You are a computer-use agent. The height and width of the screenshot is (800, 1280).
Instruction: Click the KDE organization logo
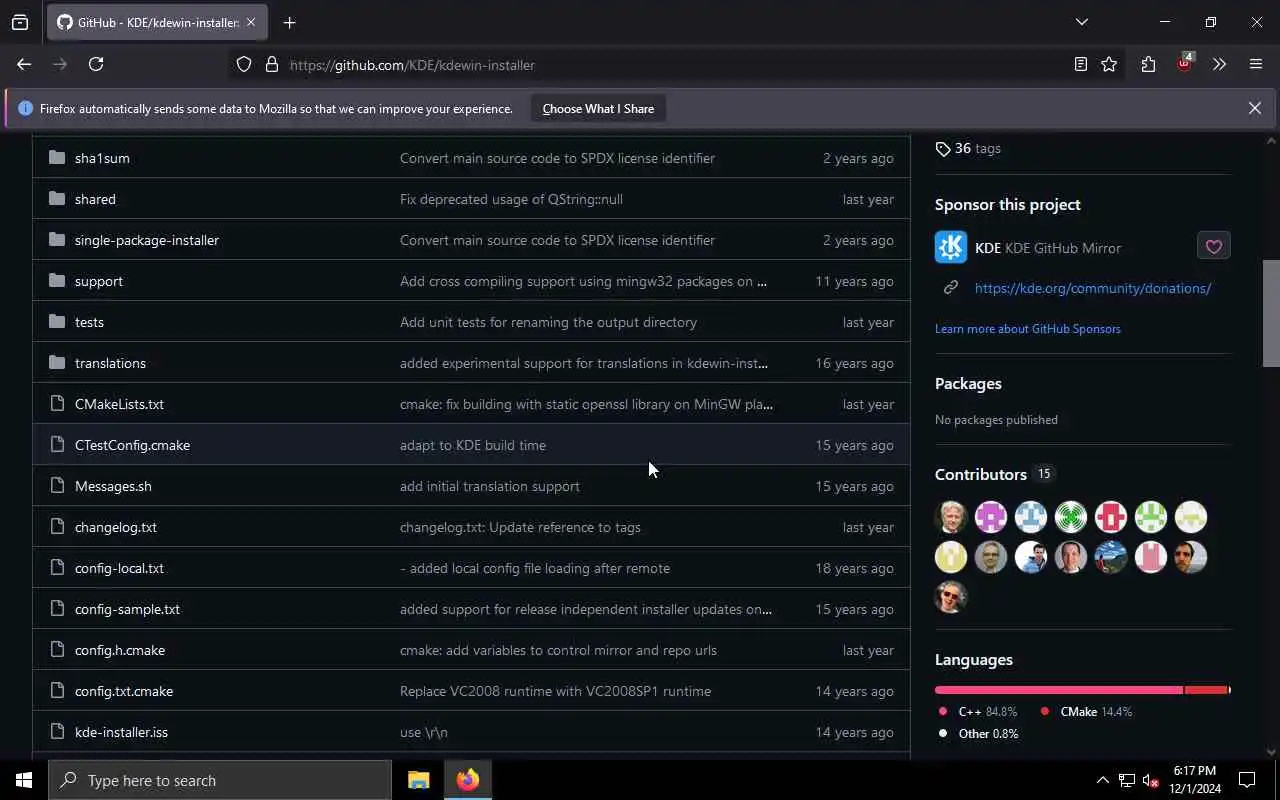(x=951, y=247)
